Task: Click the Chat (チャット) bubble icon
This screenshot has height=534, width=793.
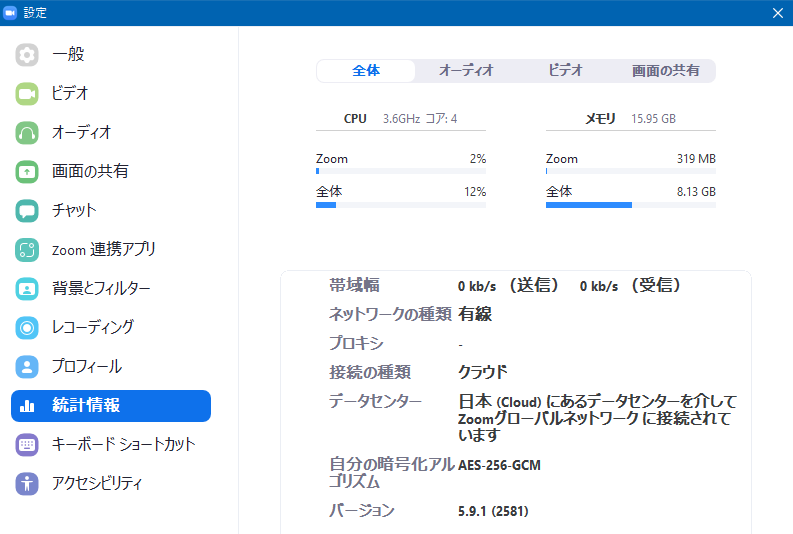Action: (x=27, y=211)
